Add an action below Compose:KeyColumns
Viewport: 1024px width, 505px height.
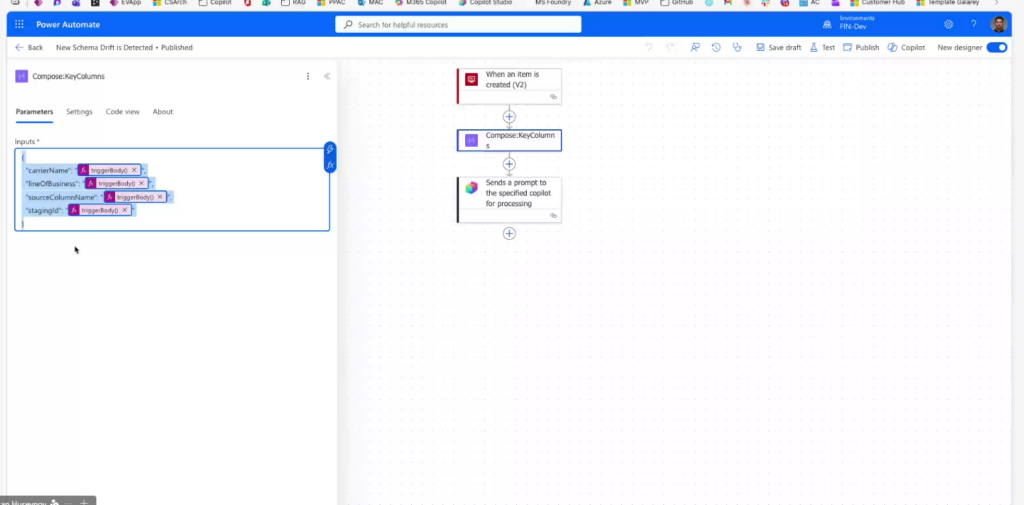pyautogui.click(x=509, y=164)
